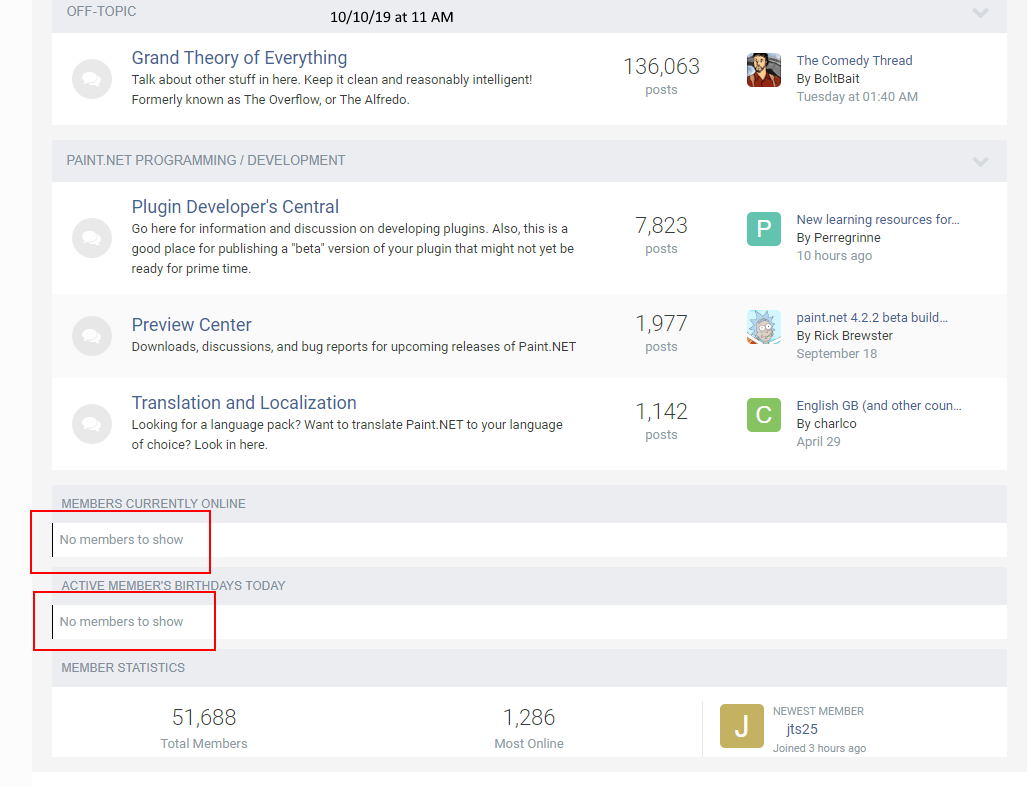Open Rick Brewster's profile link
This screenshot has width=1034, height=787.
[853, 336]
